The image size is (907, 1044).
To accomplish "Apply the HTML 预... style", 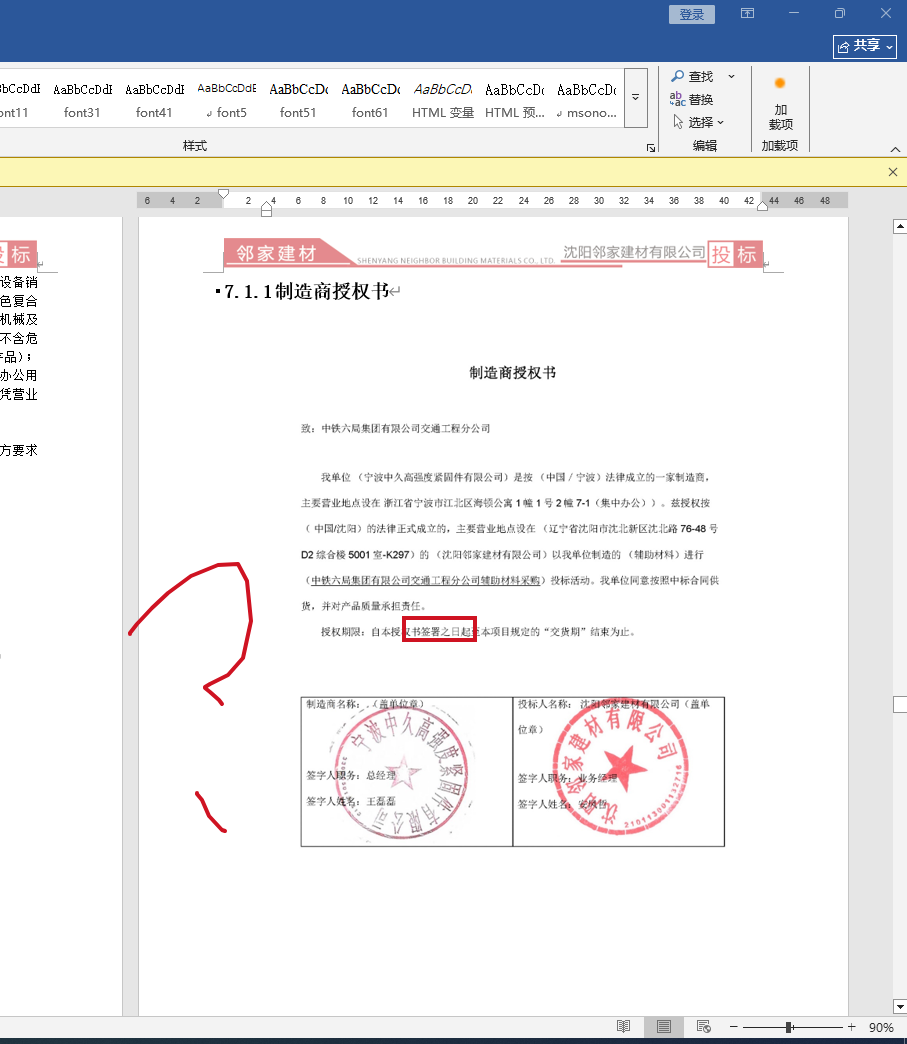I will tap(514, 100).
